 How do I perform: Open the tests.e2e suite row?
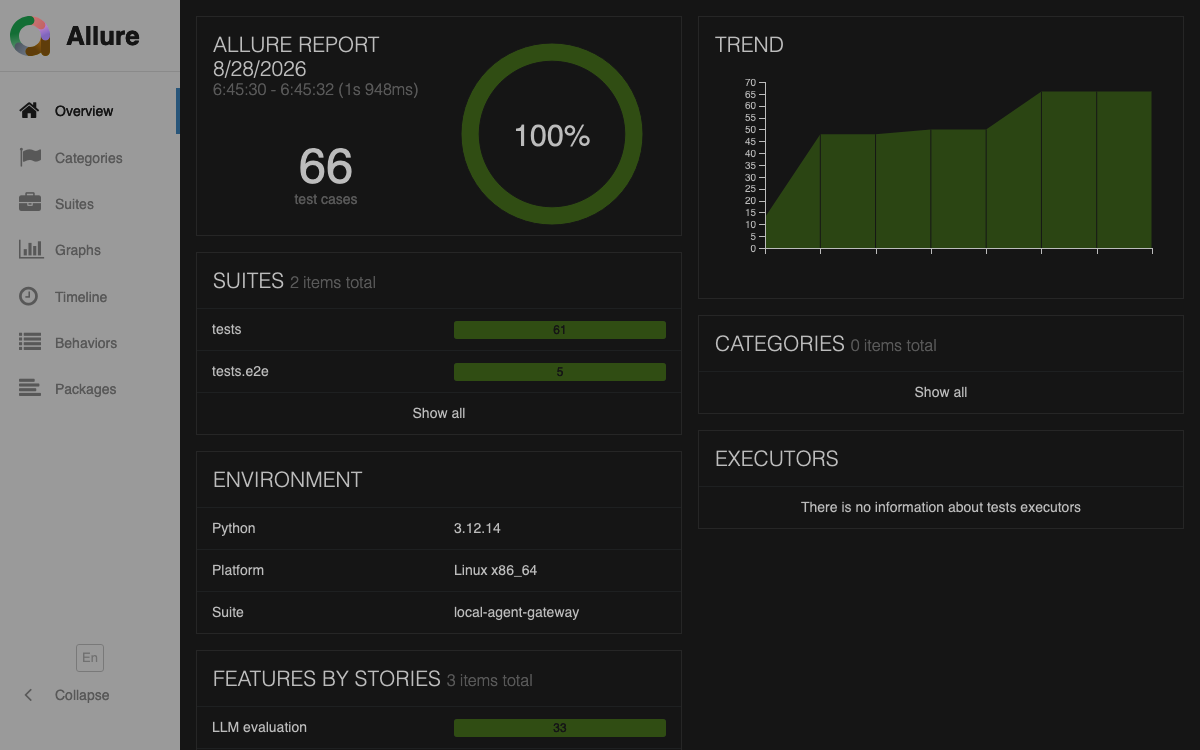point(439,371)
